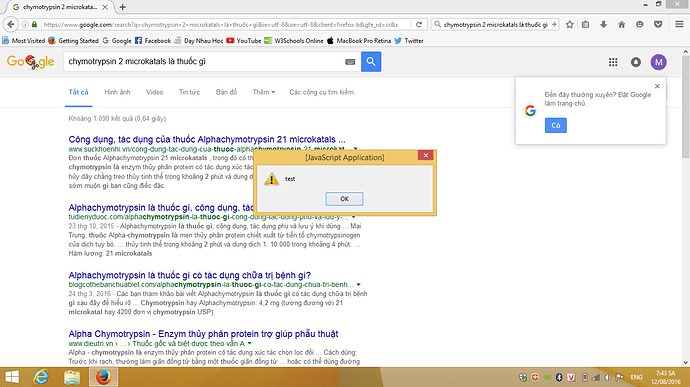Open Internet Explorer from the taskbar

41,377
